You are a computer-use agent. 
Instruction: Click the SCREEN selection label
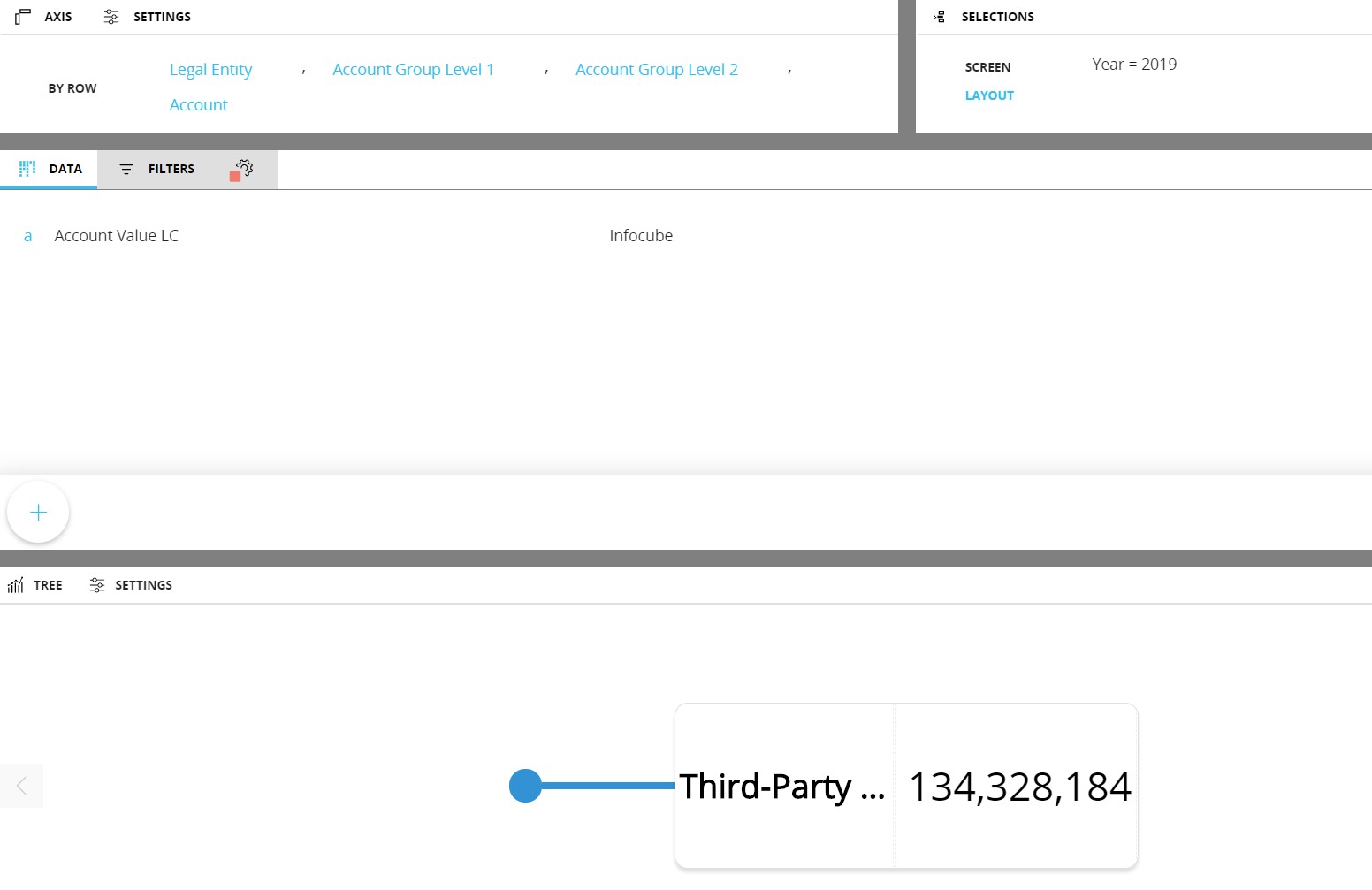click(x=987, y=67)
